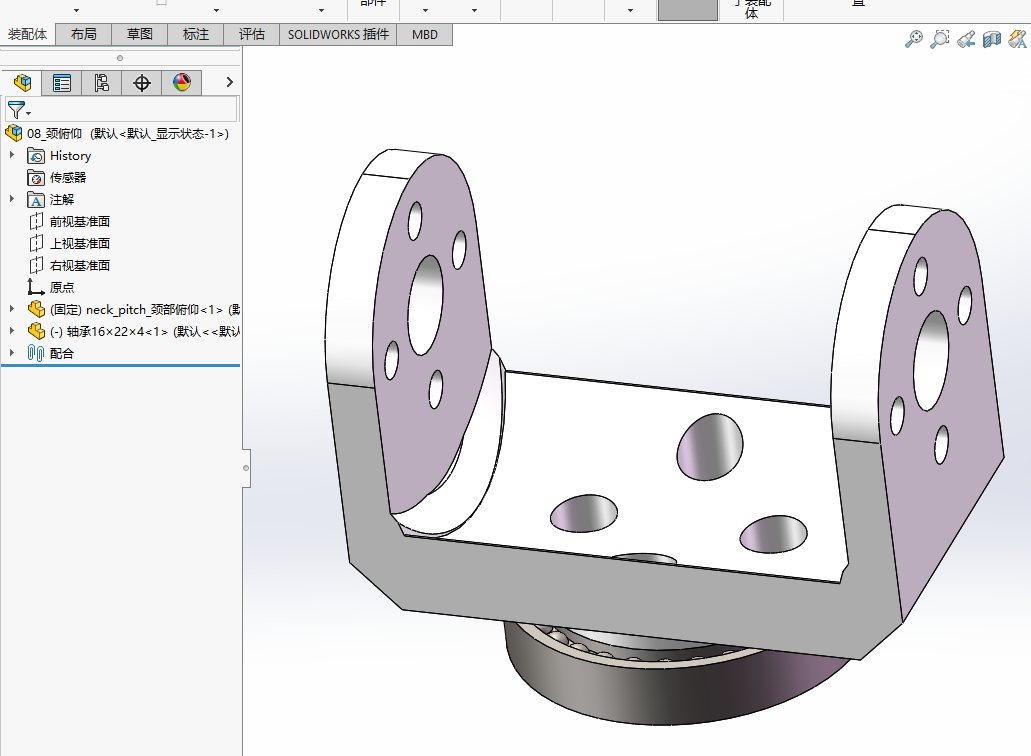
Task: Expand the 注解 annotations folder
Action: coord(12,199)
